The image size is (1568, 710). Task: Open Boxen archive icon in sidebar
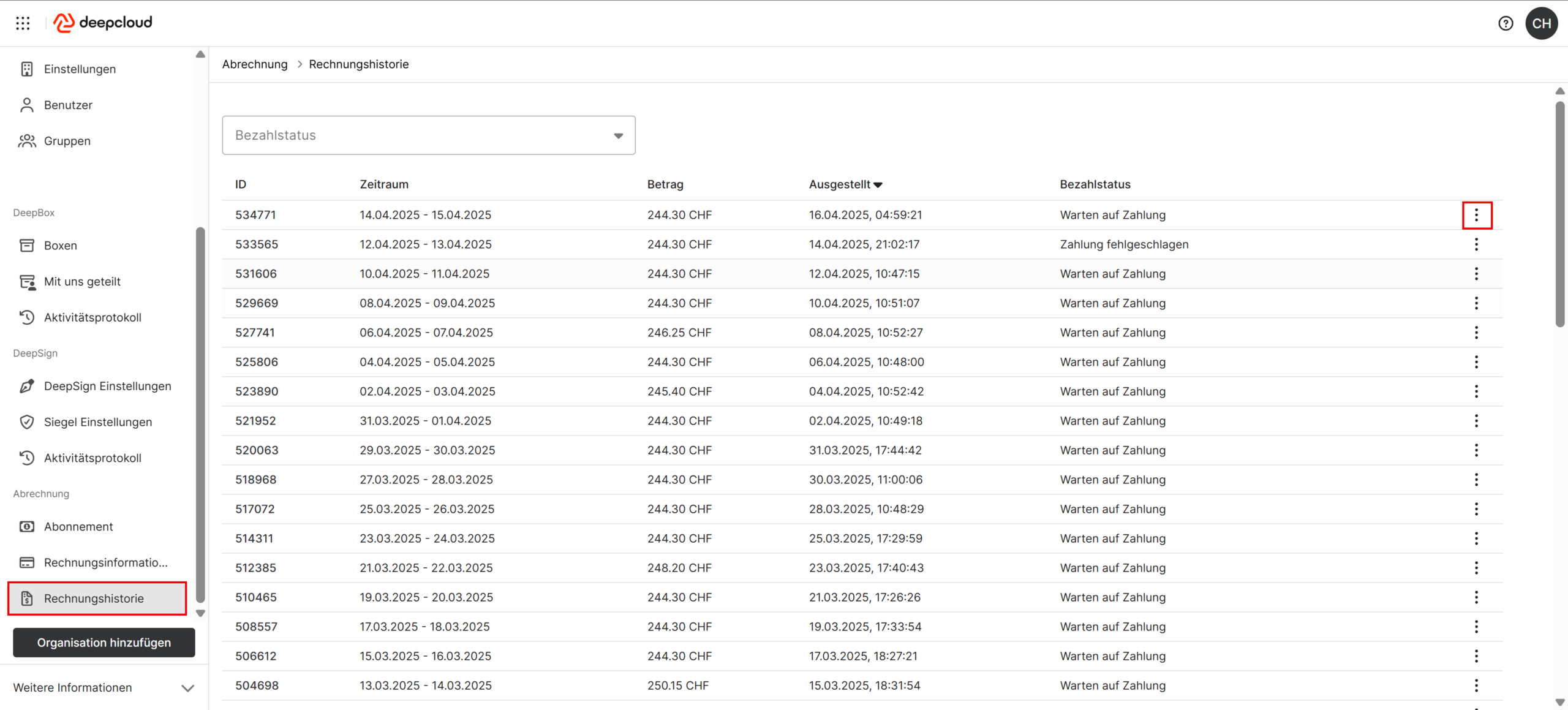27,246
